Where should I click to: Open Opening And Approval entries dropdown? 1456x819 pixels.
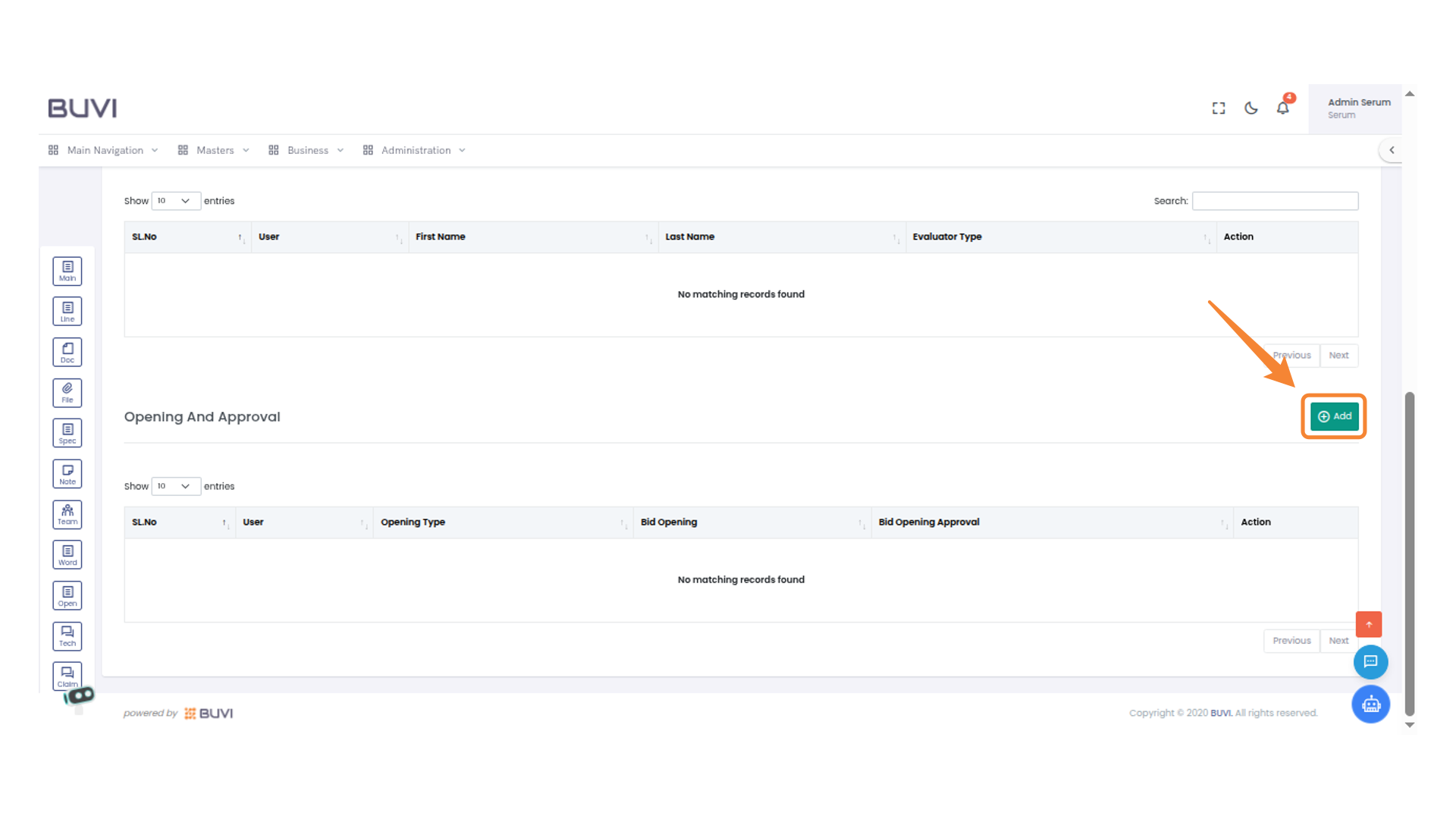click(x=175, y=486)
